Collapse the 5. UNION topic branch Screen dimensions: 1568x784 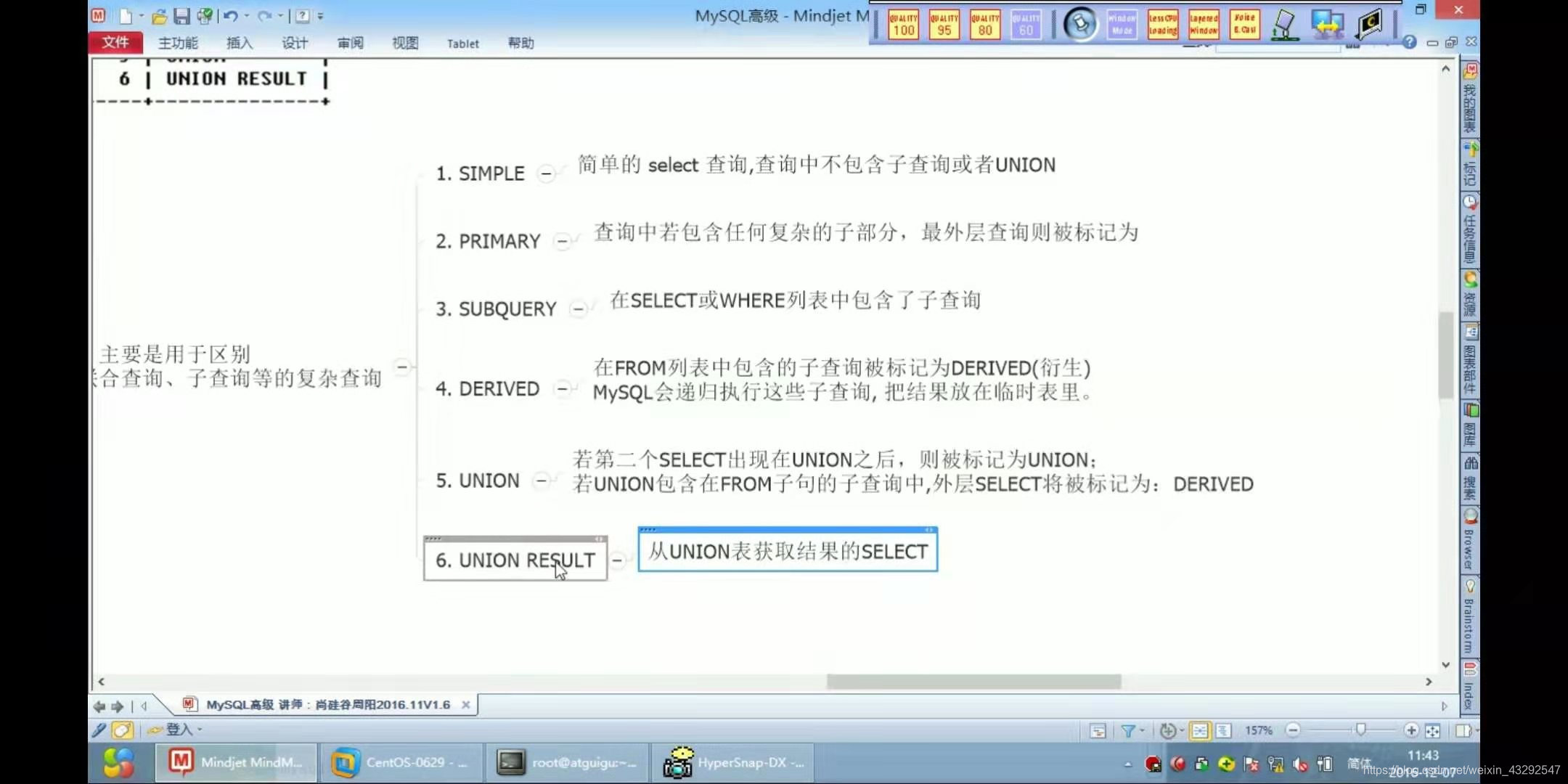(542, 481)
